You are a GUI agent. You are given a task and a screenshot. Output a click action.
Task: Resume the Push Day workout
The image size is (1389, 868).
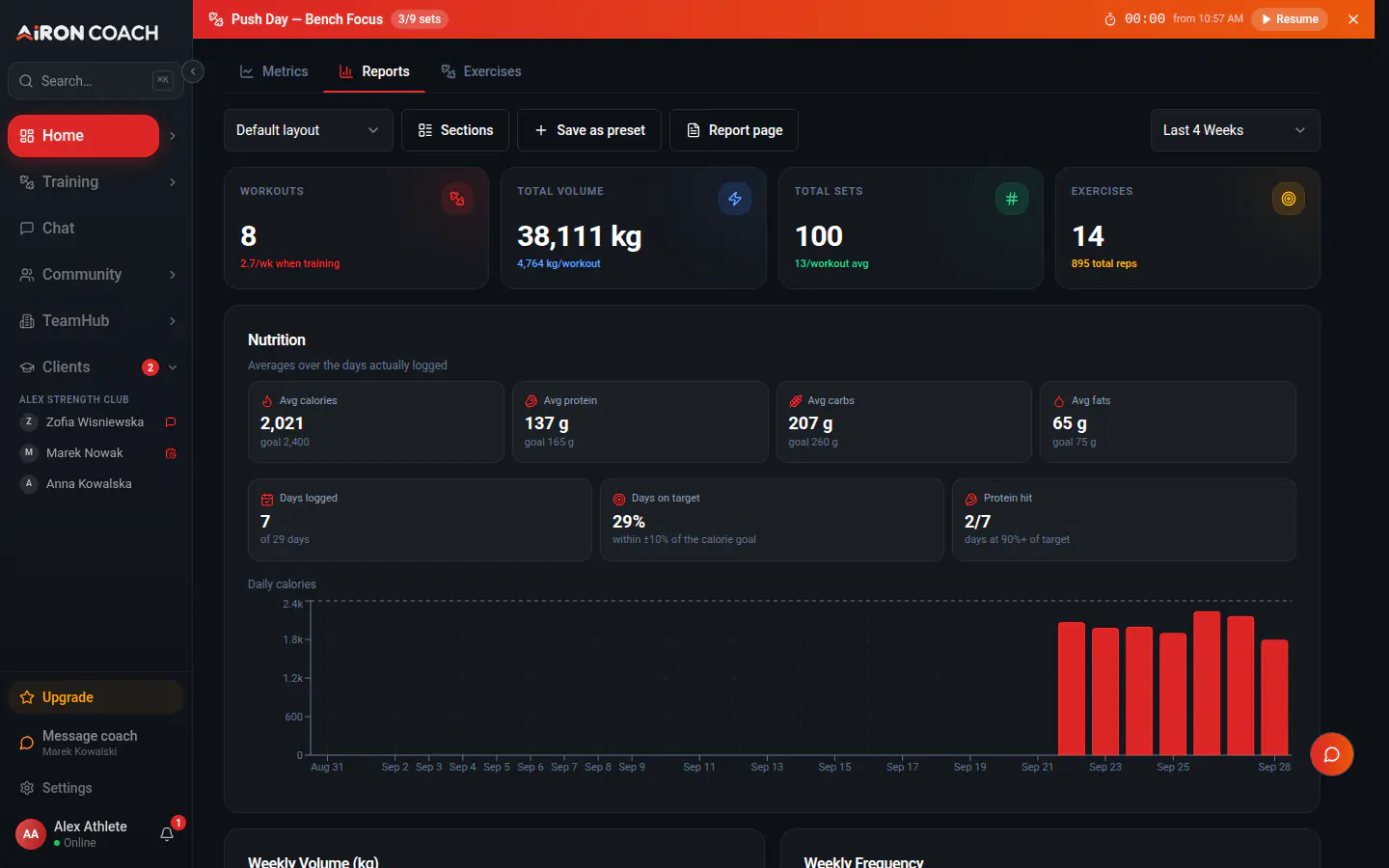point(1290,19)
